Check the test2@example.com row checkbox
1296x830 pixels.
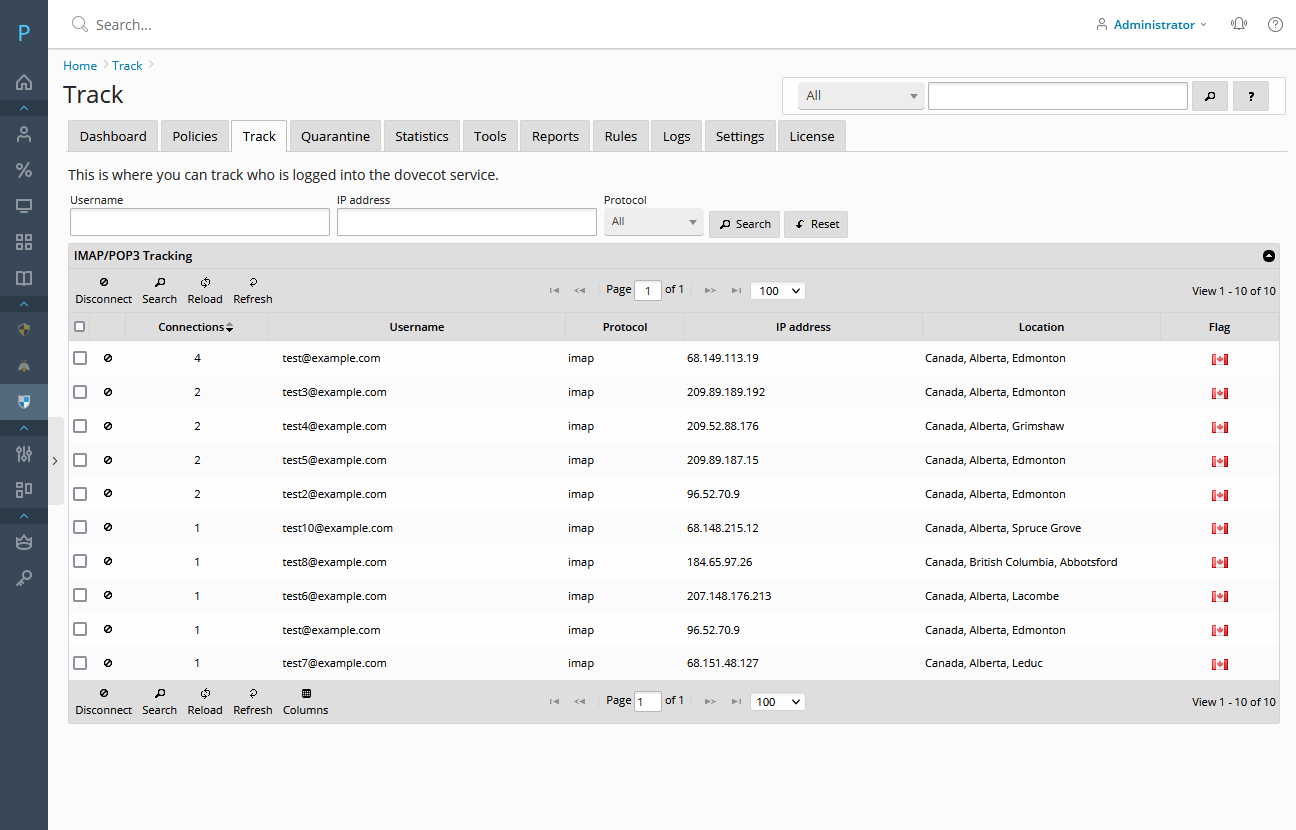tap(80, 494)
